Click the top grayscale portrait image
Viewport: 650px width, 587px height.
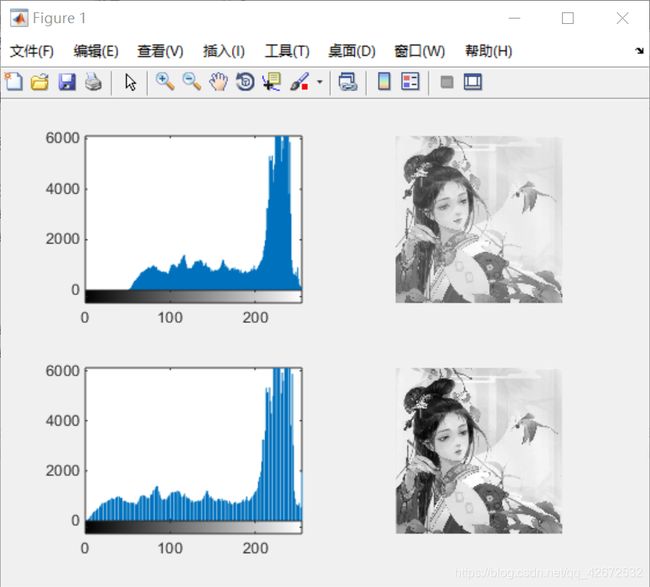(479, 219)
